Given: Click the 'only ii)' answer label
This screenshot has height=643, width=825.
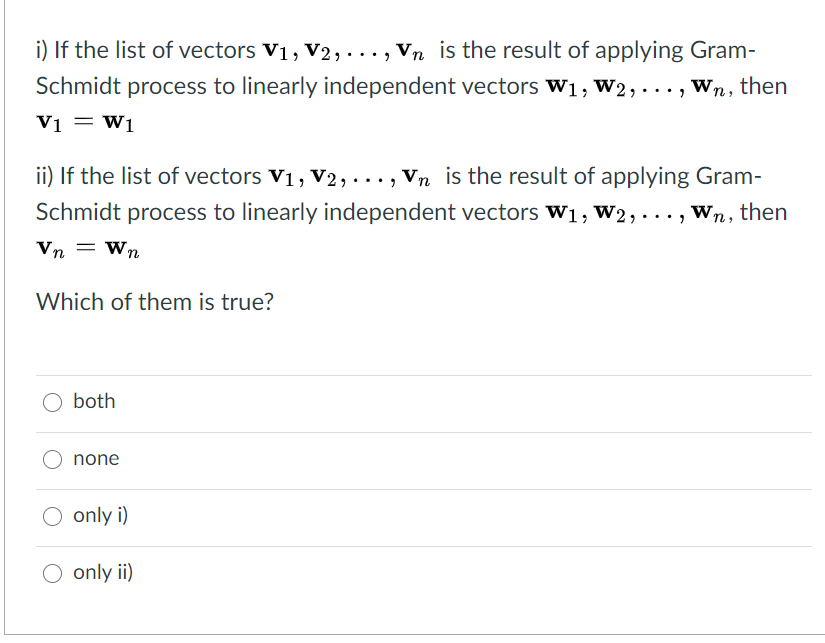Looking at the screenshot, I should click(104, 572).
